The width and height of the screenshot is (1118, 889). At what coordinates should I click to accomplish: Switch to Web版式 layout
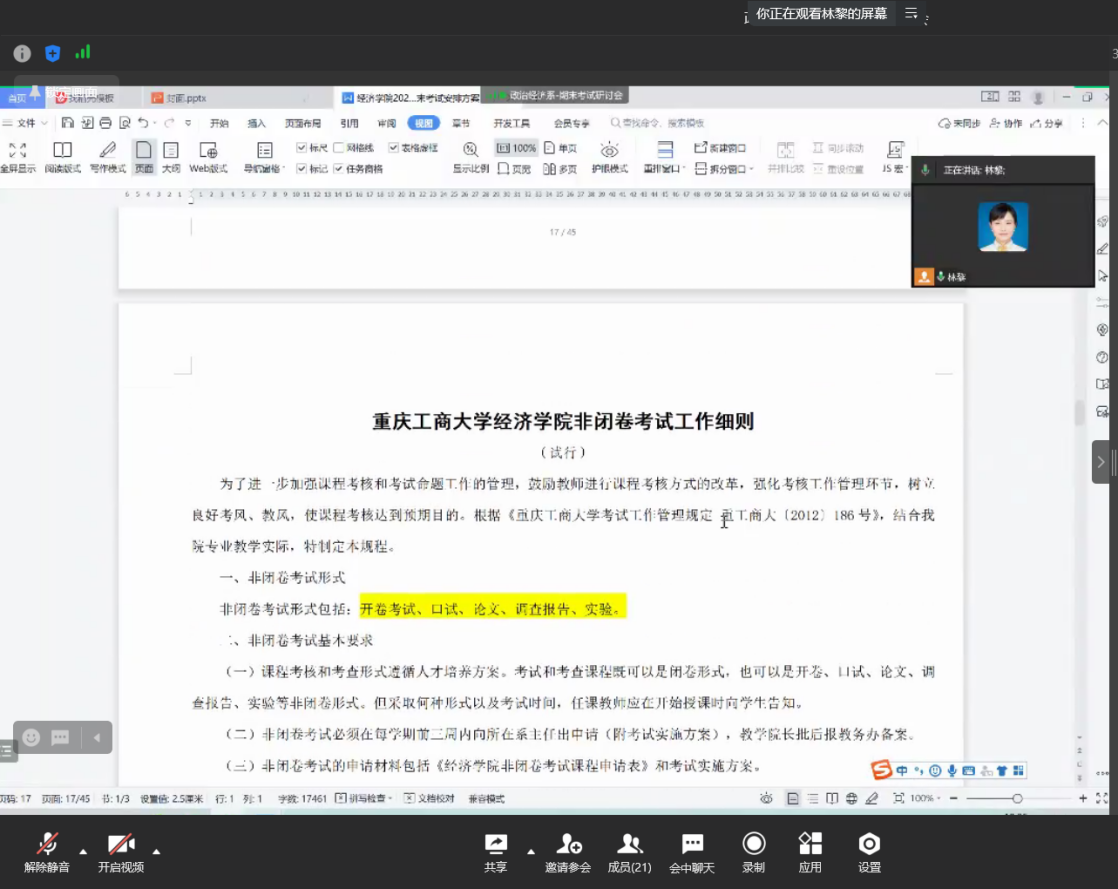pos(208,156)
